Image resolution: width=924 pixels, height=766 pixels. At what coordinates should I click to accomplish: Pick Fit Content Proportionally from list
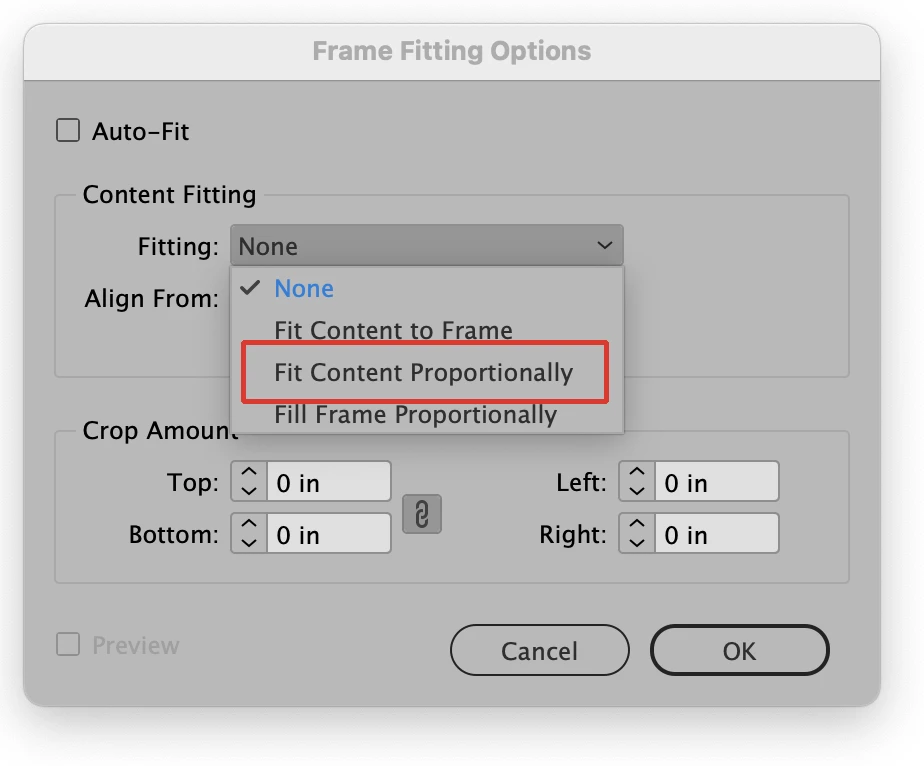coord(424,373)
